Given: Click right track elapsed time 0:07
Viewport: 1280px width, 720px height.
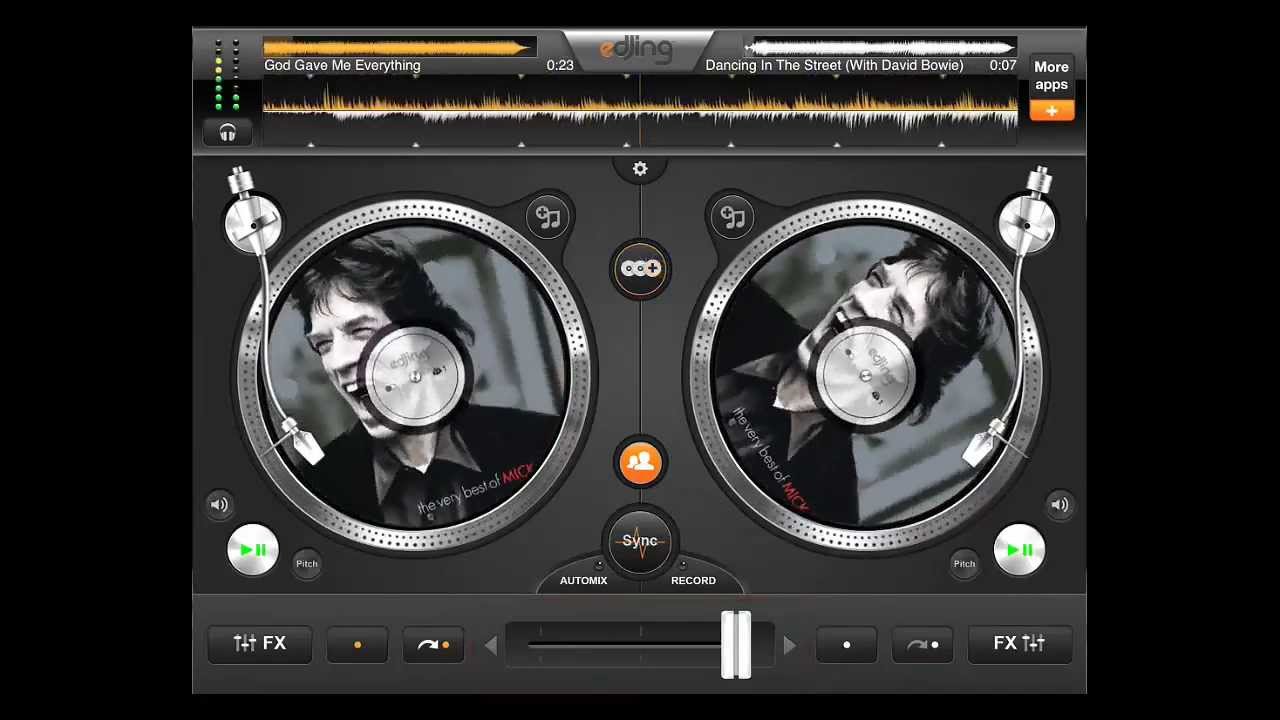Looking at the screenshot, I should [1003, 66].
